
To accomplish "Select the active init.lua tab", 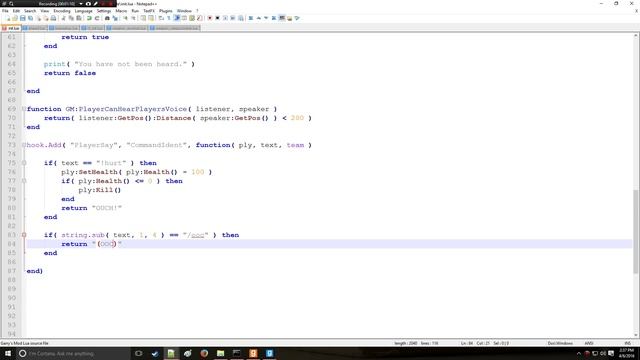I will [x=11, y=28].
